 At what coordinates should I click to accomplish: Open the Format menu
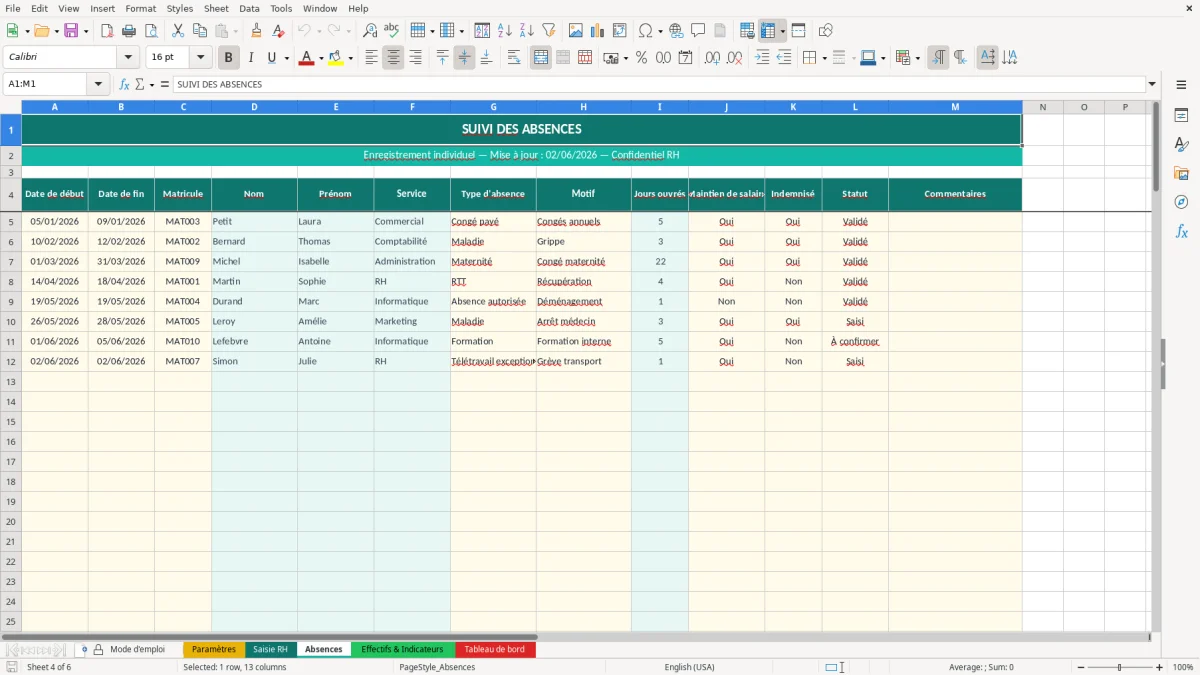[140, 8]
